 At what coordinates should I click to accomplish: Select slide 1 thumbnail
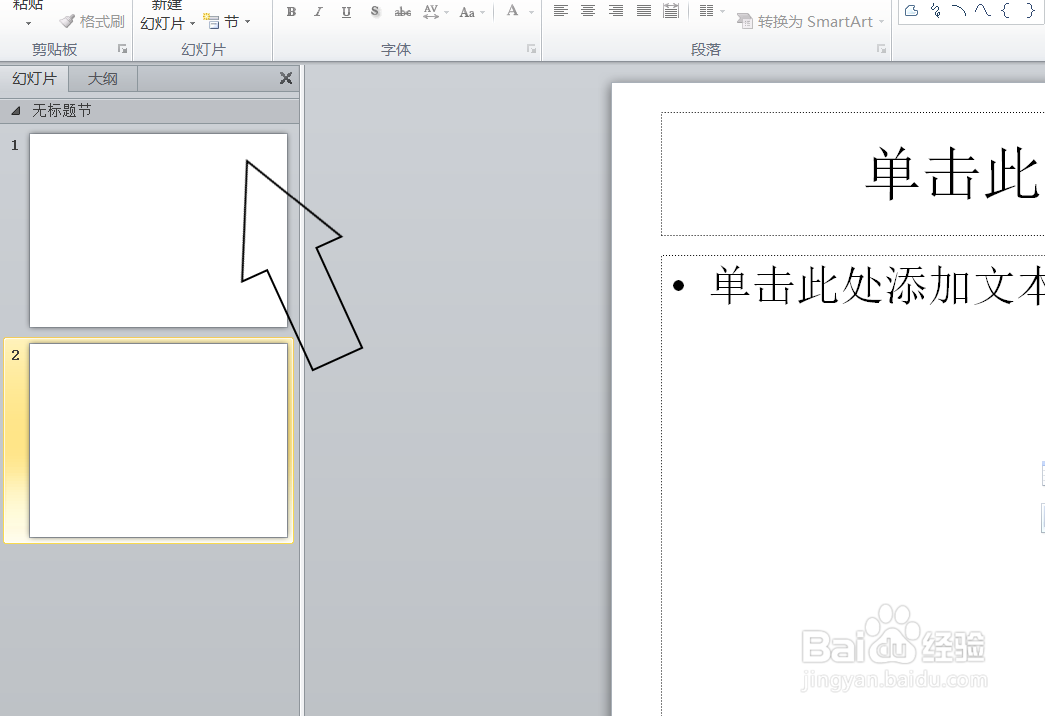coord(159,231)
